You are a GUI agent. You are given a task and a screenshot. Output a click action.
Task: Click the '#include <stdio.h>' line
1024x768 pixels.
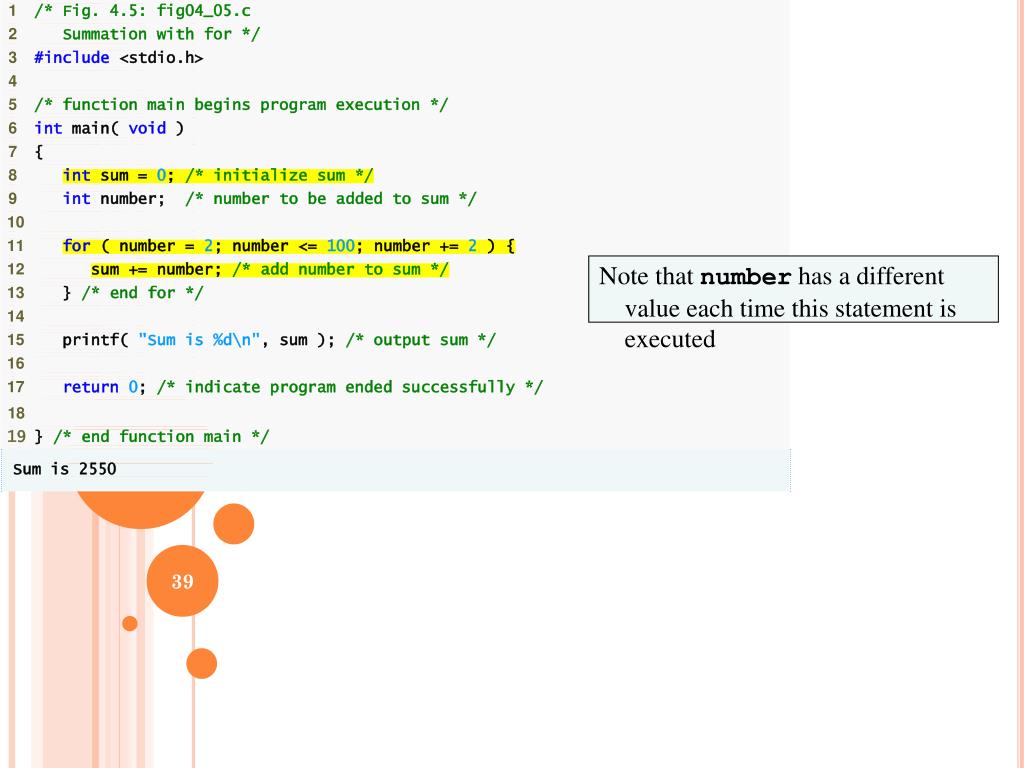click(x=119, y=57)
